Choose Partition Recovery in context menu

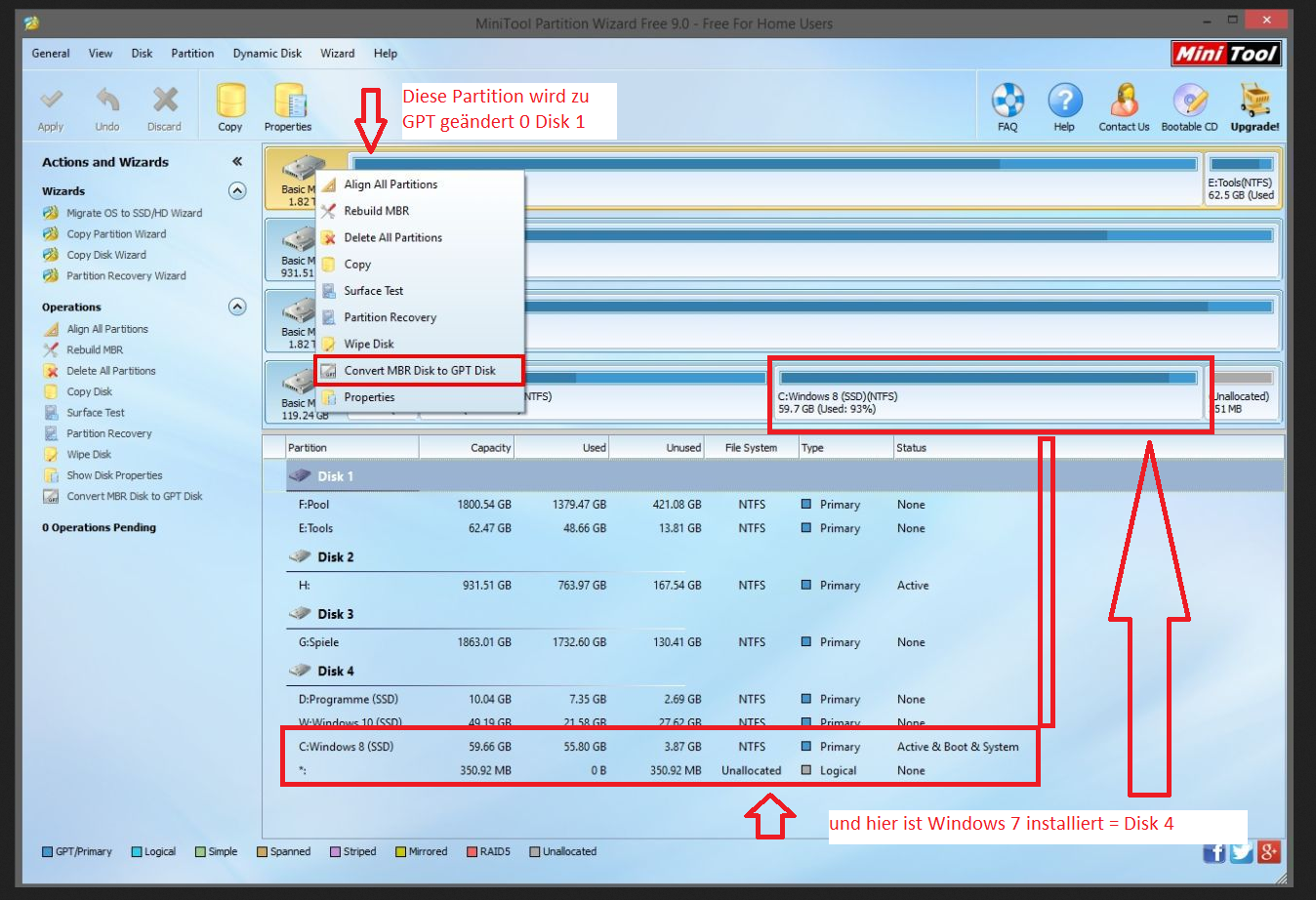coord(420,317)
